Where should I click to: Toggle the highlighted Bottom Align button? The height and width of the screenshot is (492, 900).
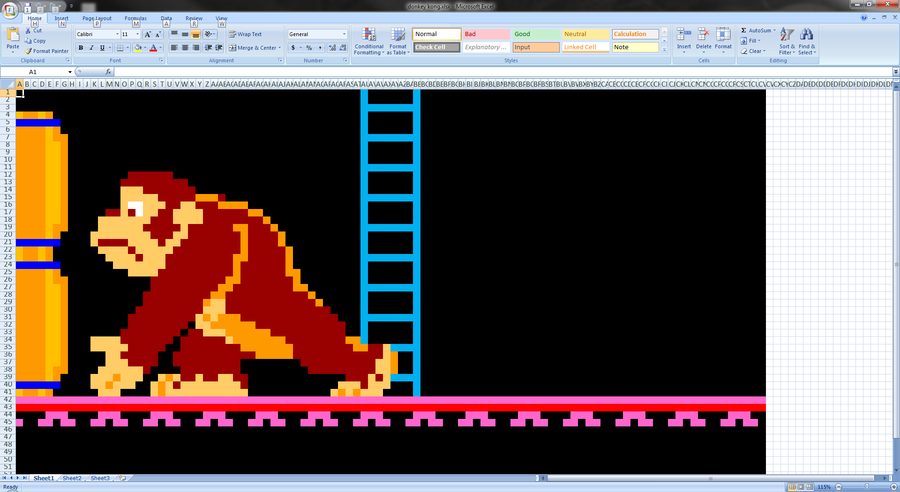[x=196, y=34]
